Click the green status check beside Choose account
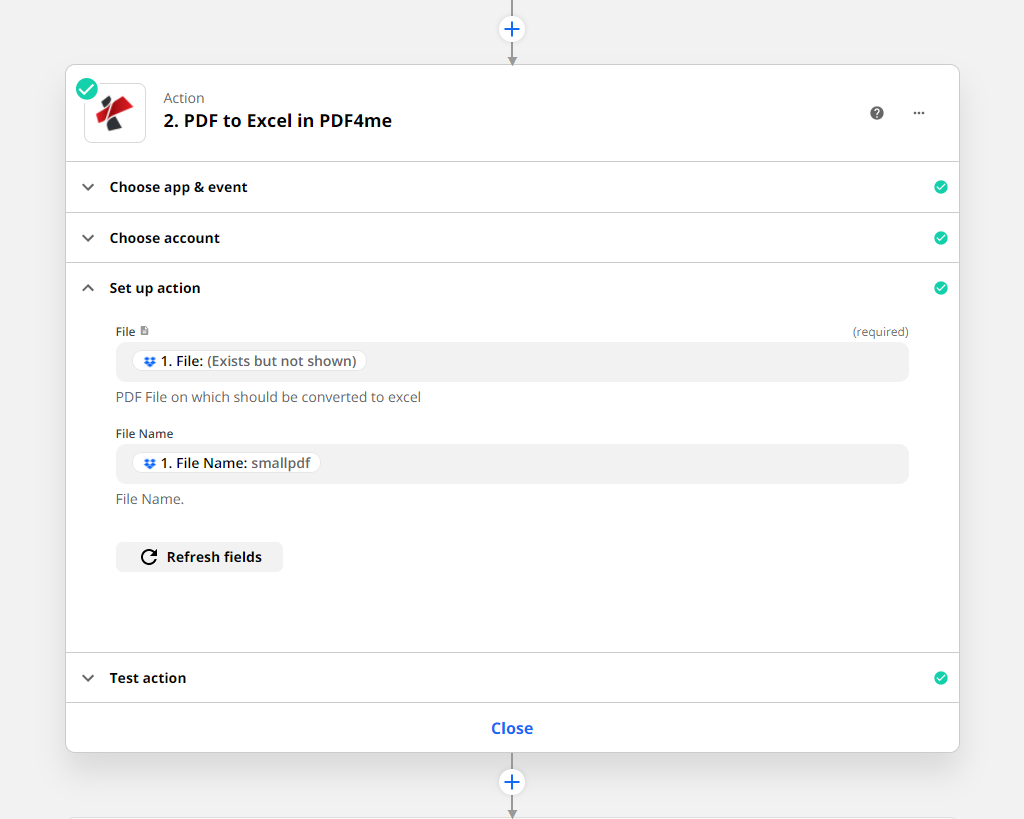Image resolution: width=1024 pixels, height=819 pixels. [x=941, y=238]
